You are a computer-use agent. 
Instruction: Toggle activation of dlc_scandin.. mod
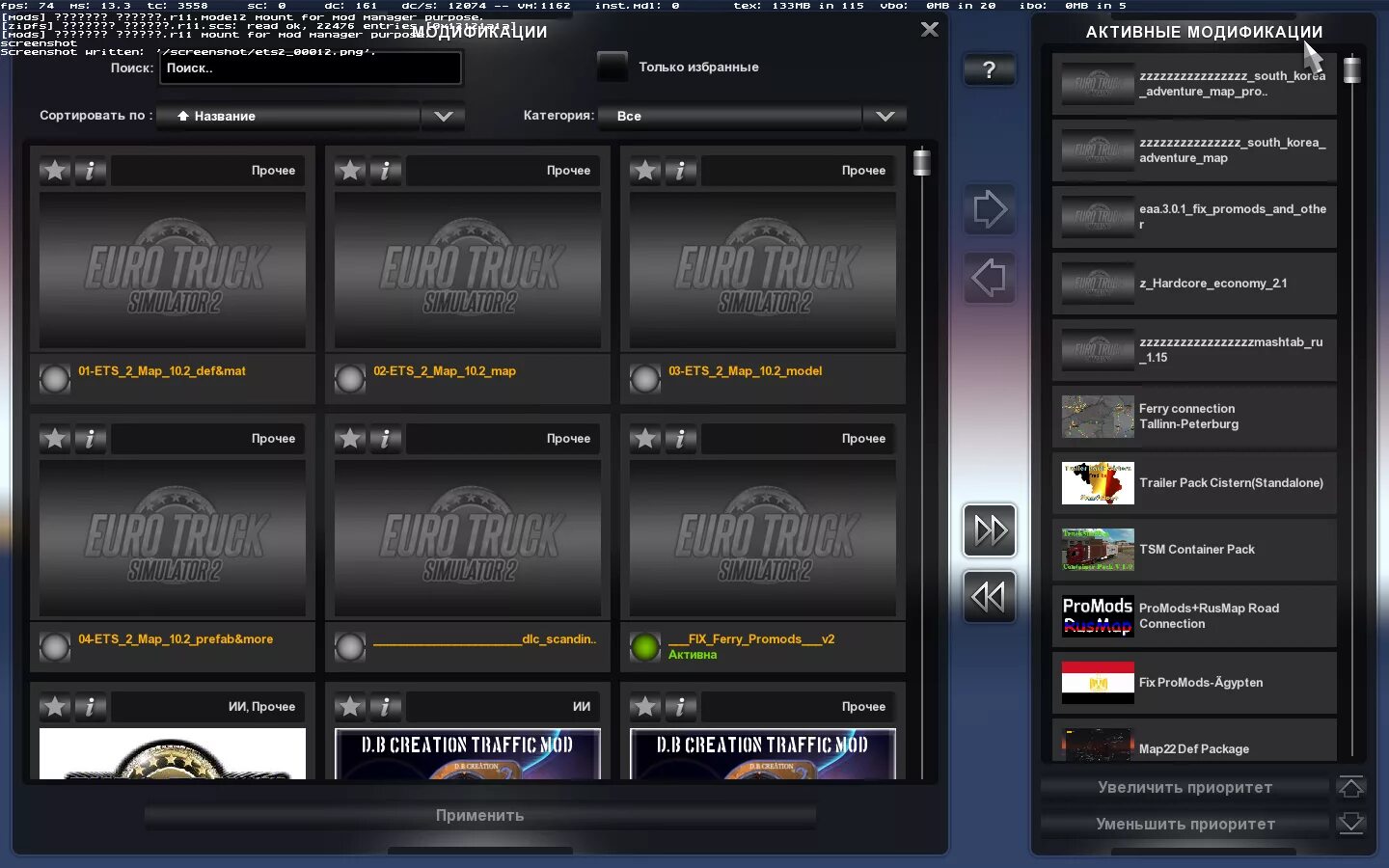350,647
